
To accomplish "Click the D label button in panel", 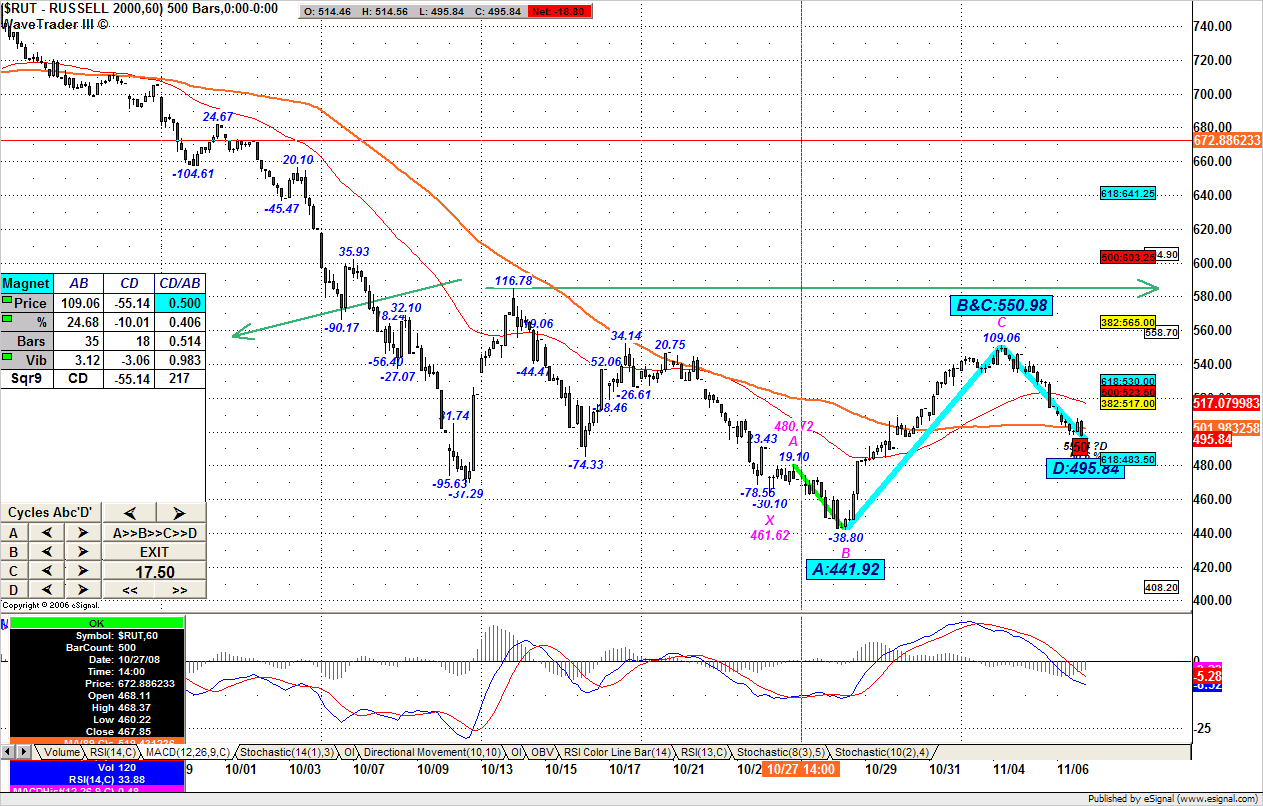I will [14, 589].
